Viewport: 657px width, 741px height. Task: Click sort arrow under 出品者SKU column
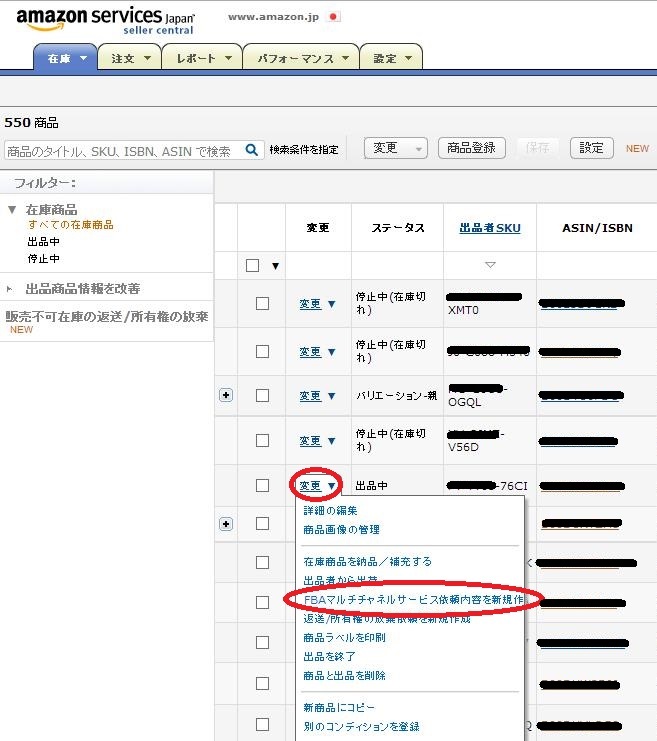[490, 265]
